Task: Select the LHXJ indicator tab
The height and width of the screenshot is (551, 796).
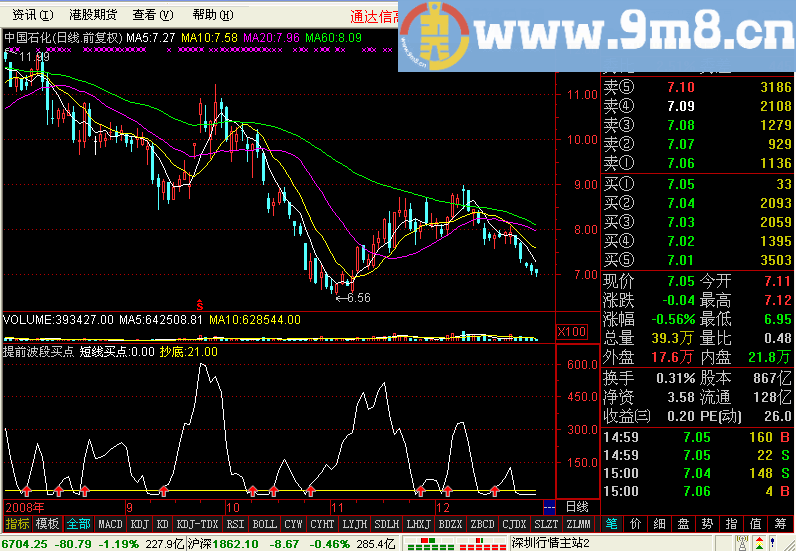Action: coord(419,524)
